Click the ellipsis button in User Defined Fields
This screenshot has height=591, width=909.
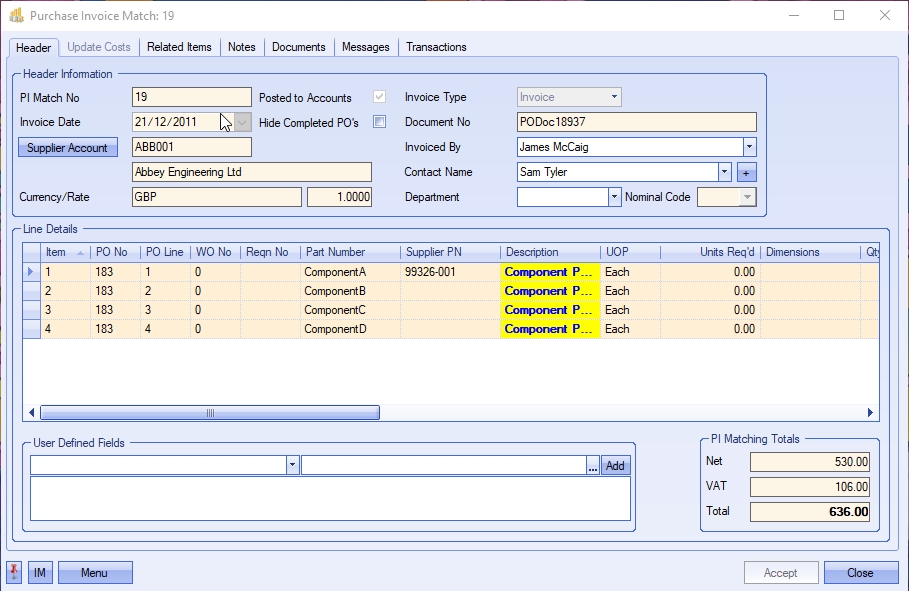pyautogui.click(x=592, y=465)
